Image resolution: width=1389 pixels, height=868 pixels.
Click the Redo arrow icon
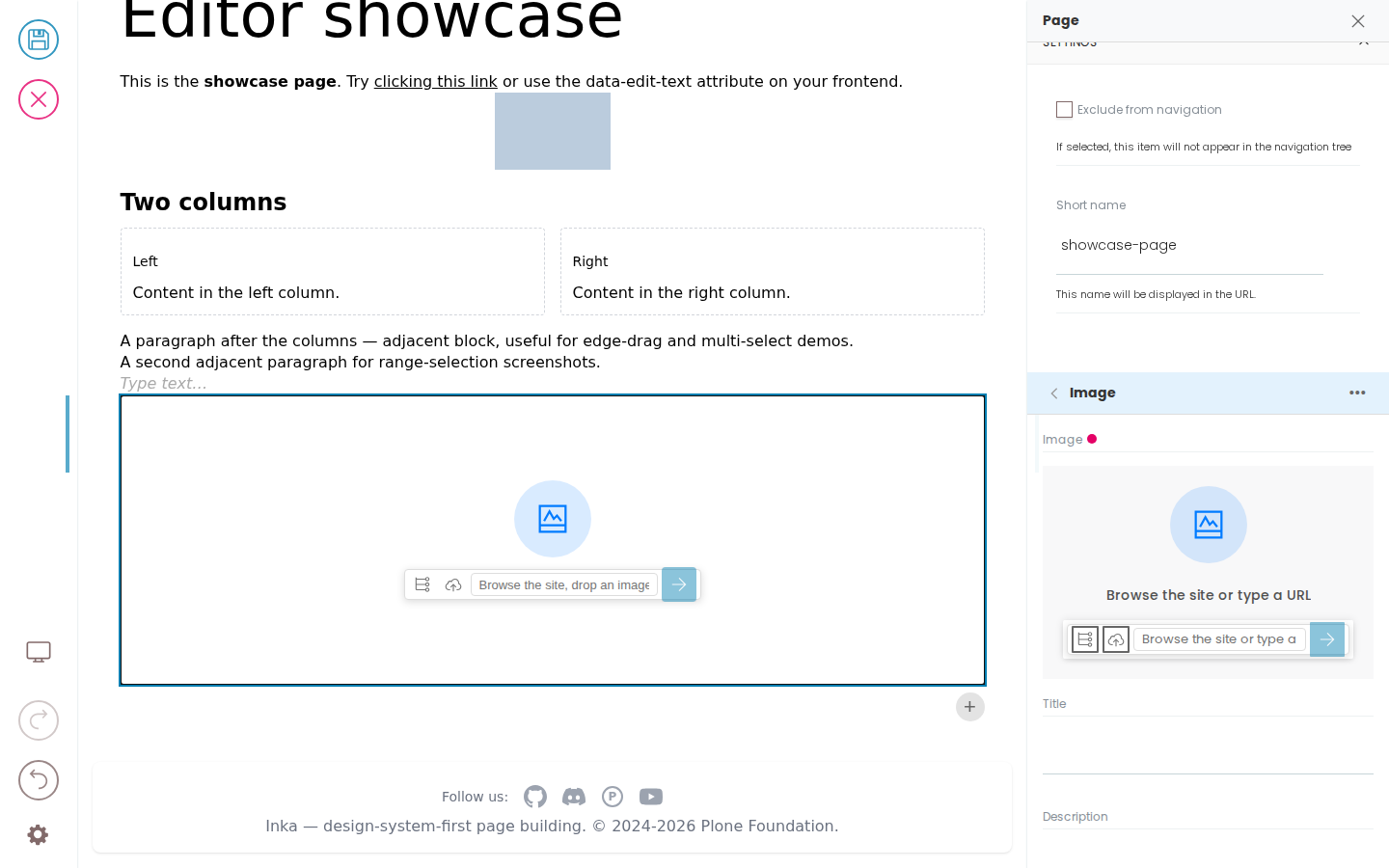tap(39, 720)
